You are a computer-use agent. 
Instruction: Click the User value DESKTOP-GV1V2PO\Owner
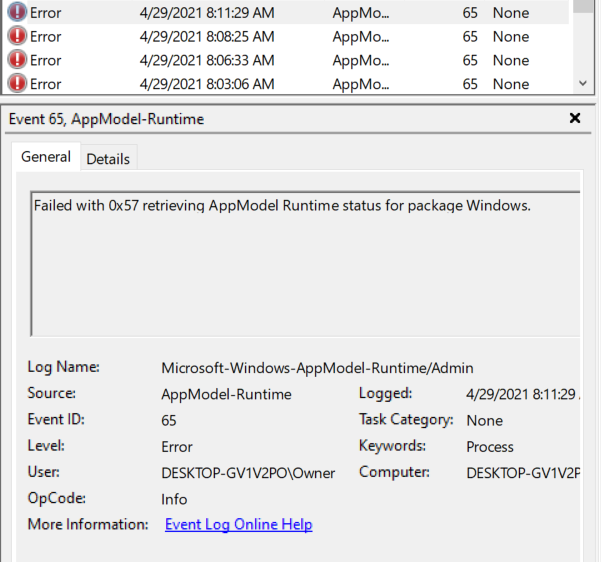[x=248, y=473]
